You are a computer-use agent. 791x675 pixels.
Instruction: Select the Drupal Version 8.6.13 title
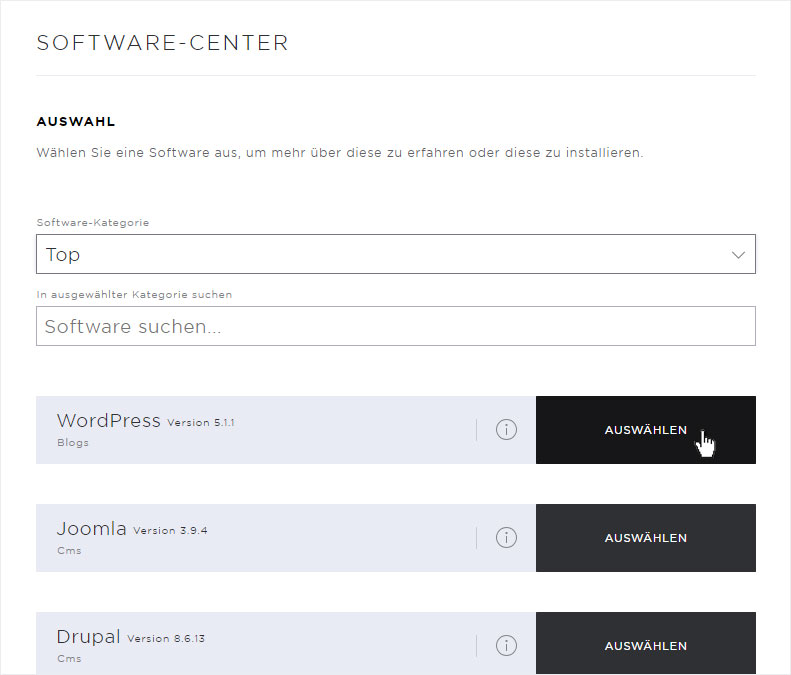tap(131, 637)
